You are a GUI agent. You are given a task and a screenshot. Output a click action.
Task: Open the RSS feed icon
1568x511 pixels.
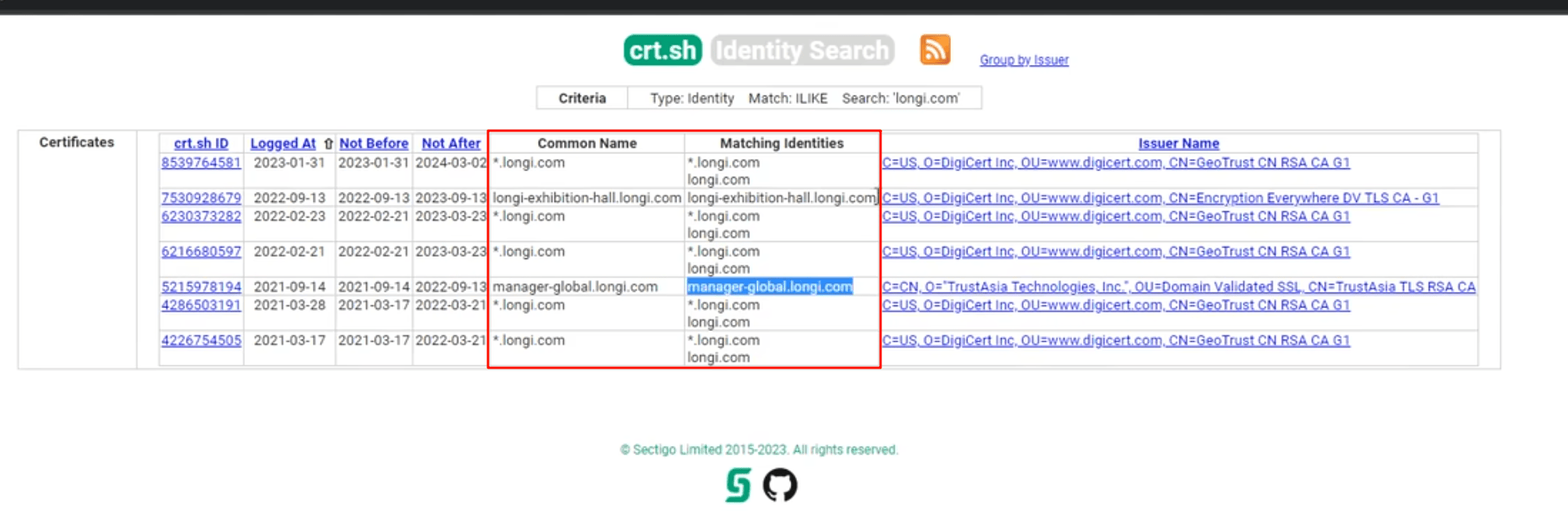click(935, 50)
